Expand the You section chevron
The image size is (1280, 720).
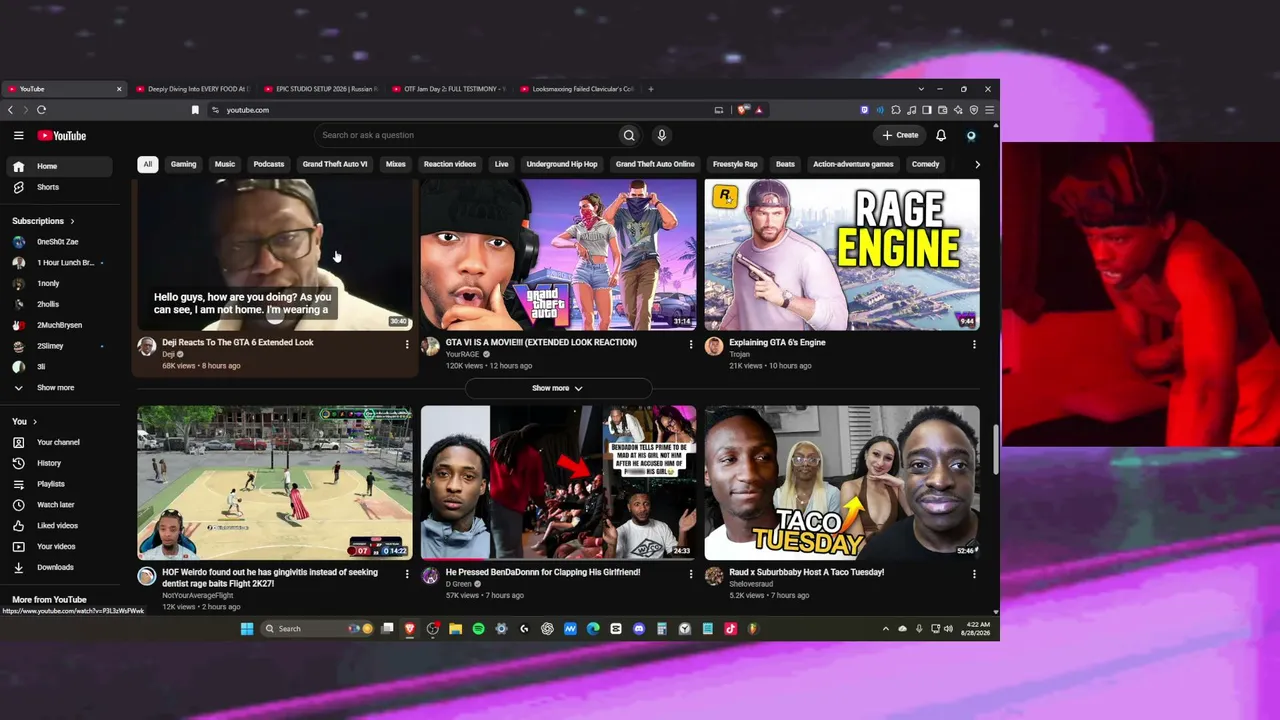(x=35, y=422)
